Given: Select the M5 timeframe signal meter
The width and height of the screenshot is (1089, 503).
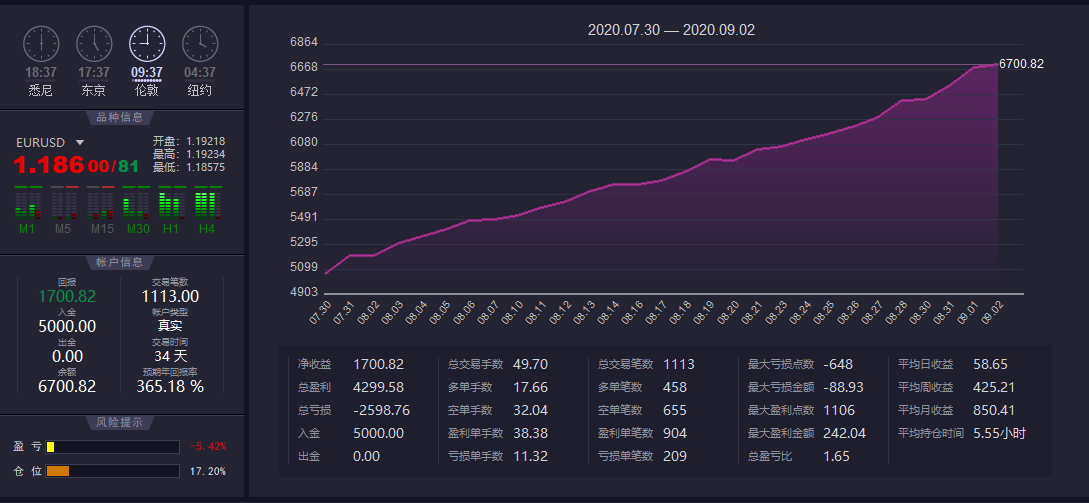Looking at the screenshot, I should click(x=64, y=205).
